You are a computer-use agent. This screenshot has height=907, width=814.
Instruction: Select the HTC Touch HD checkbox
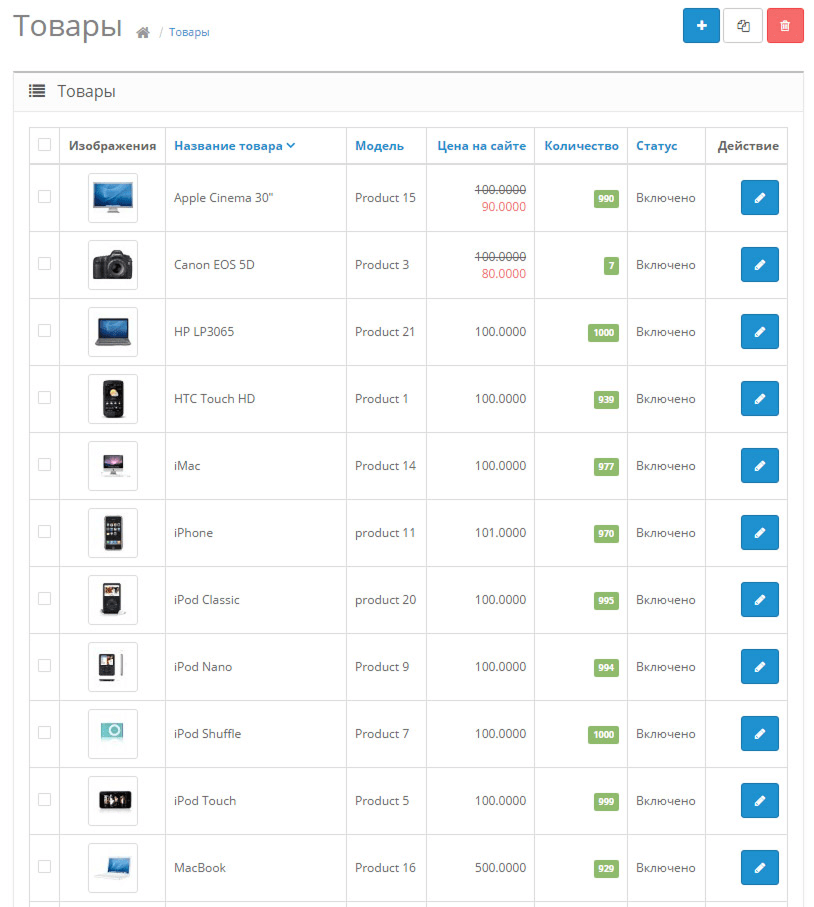45,398
